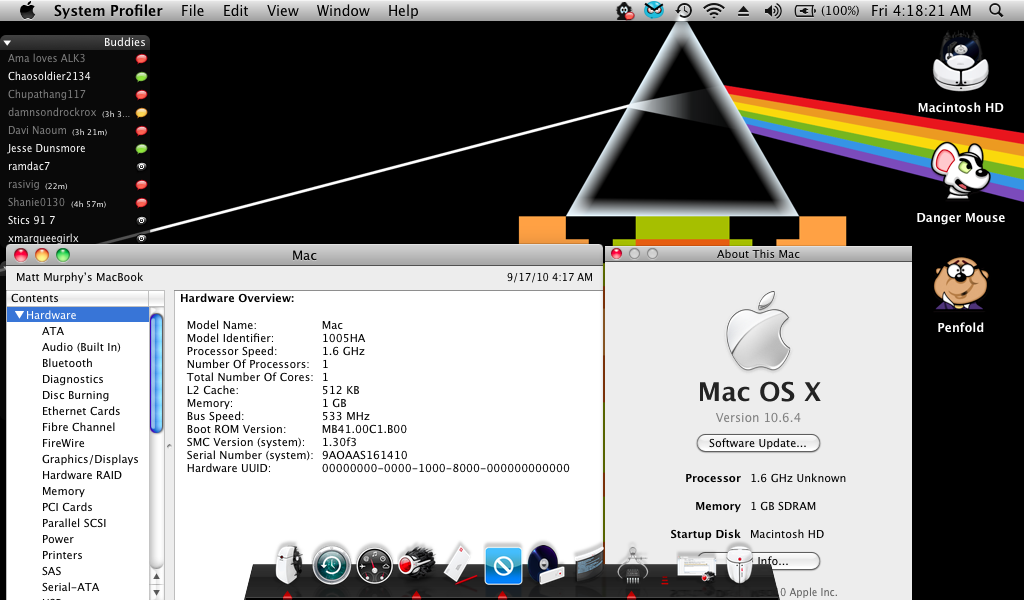Open the Help menu
The width and height of the screenshot is (1024, 600).
point(403,10)
